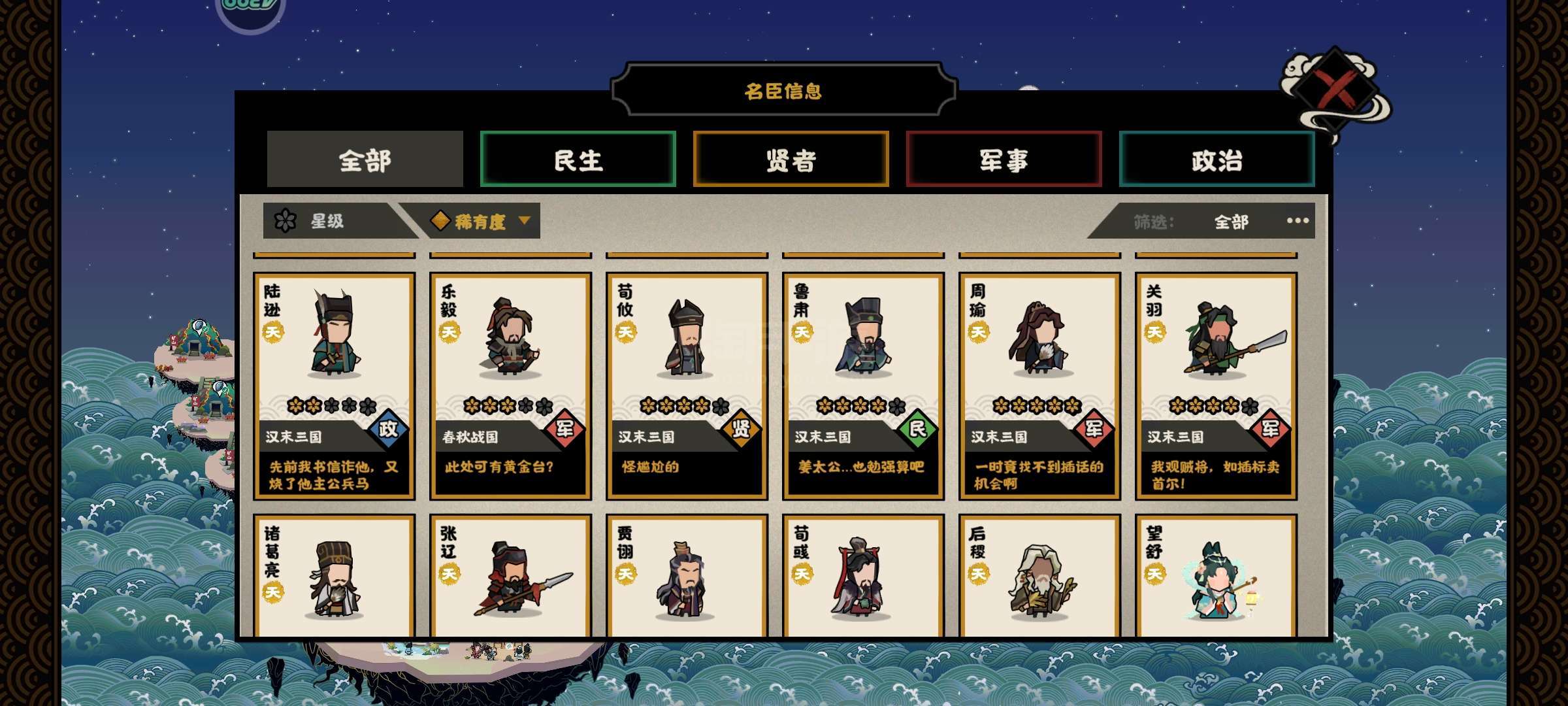This screenshot has width=1568, height=706.
Task: Click the 天 rarity badge on 关羽's card
Action: point(1154,331)
